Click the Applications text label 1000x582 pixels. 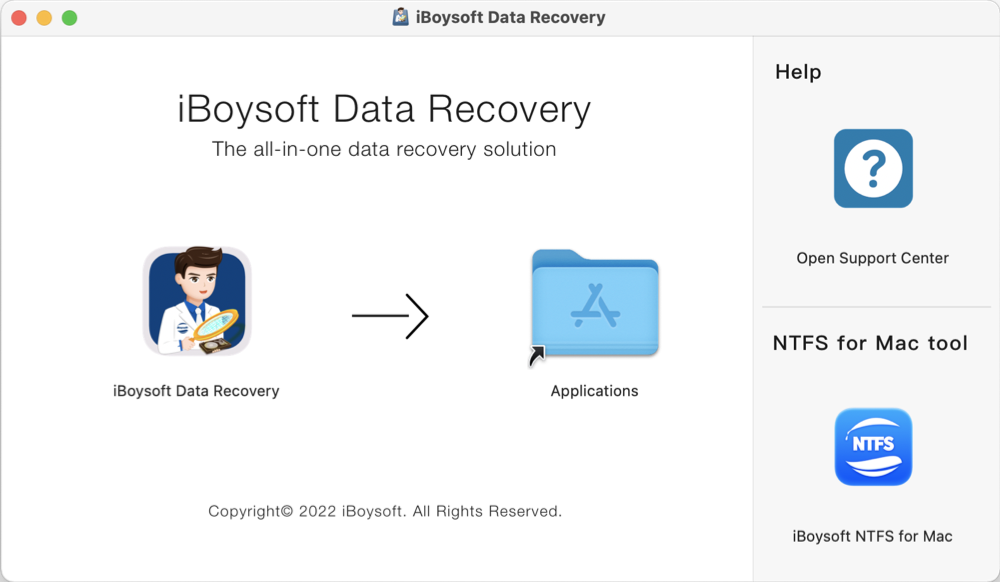click(594, 390)
